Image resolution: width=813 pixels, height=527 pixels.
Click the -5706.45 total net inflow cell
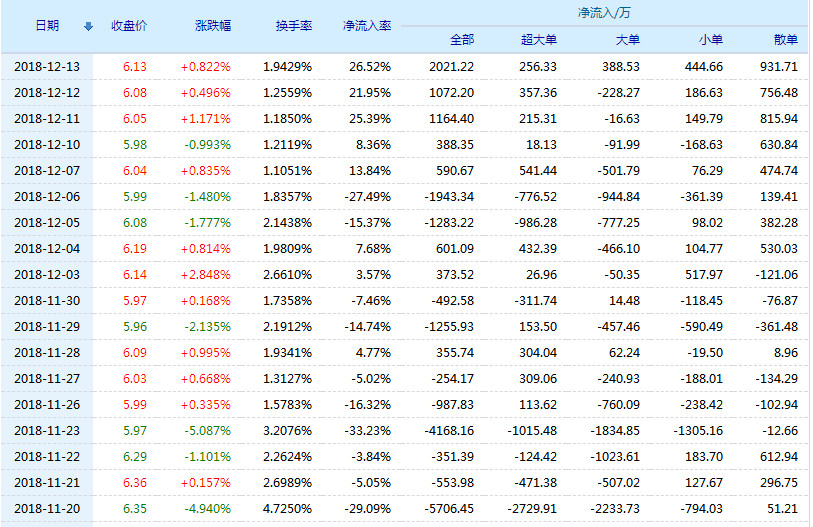(x=448, y=509)
